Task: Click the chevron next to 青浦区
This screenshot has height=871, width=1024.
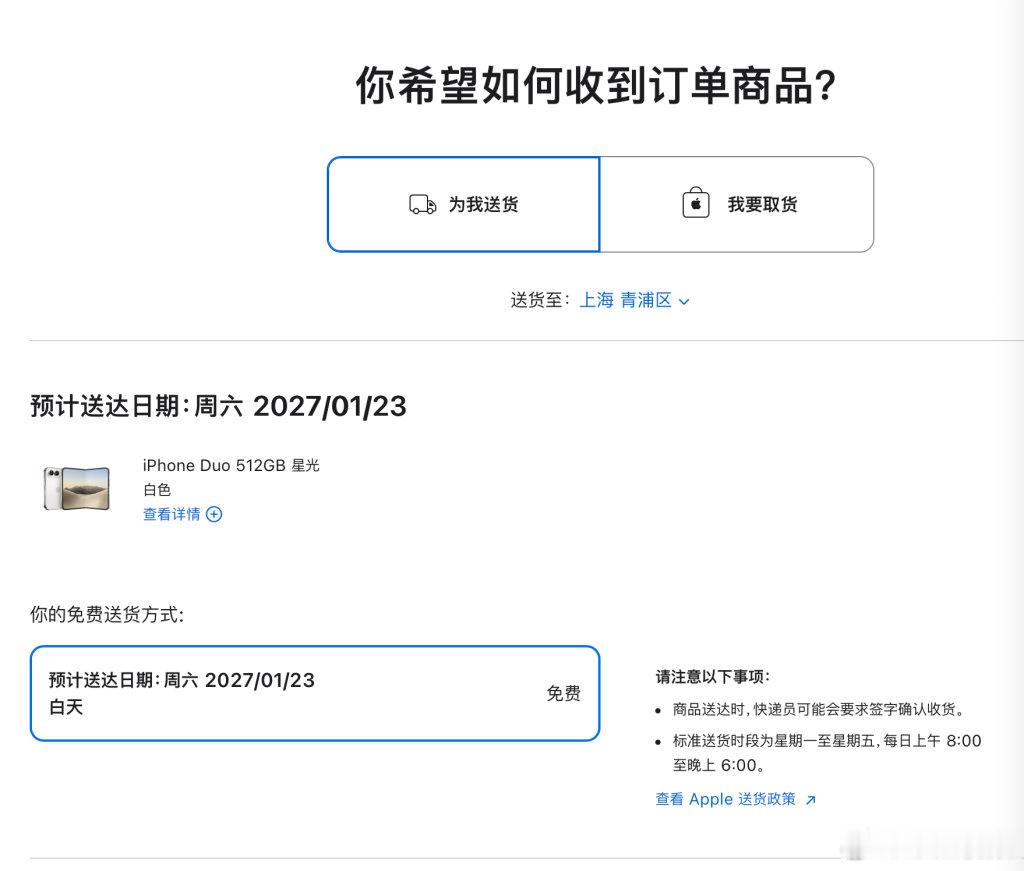Action: pos(684,302)
